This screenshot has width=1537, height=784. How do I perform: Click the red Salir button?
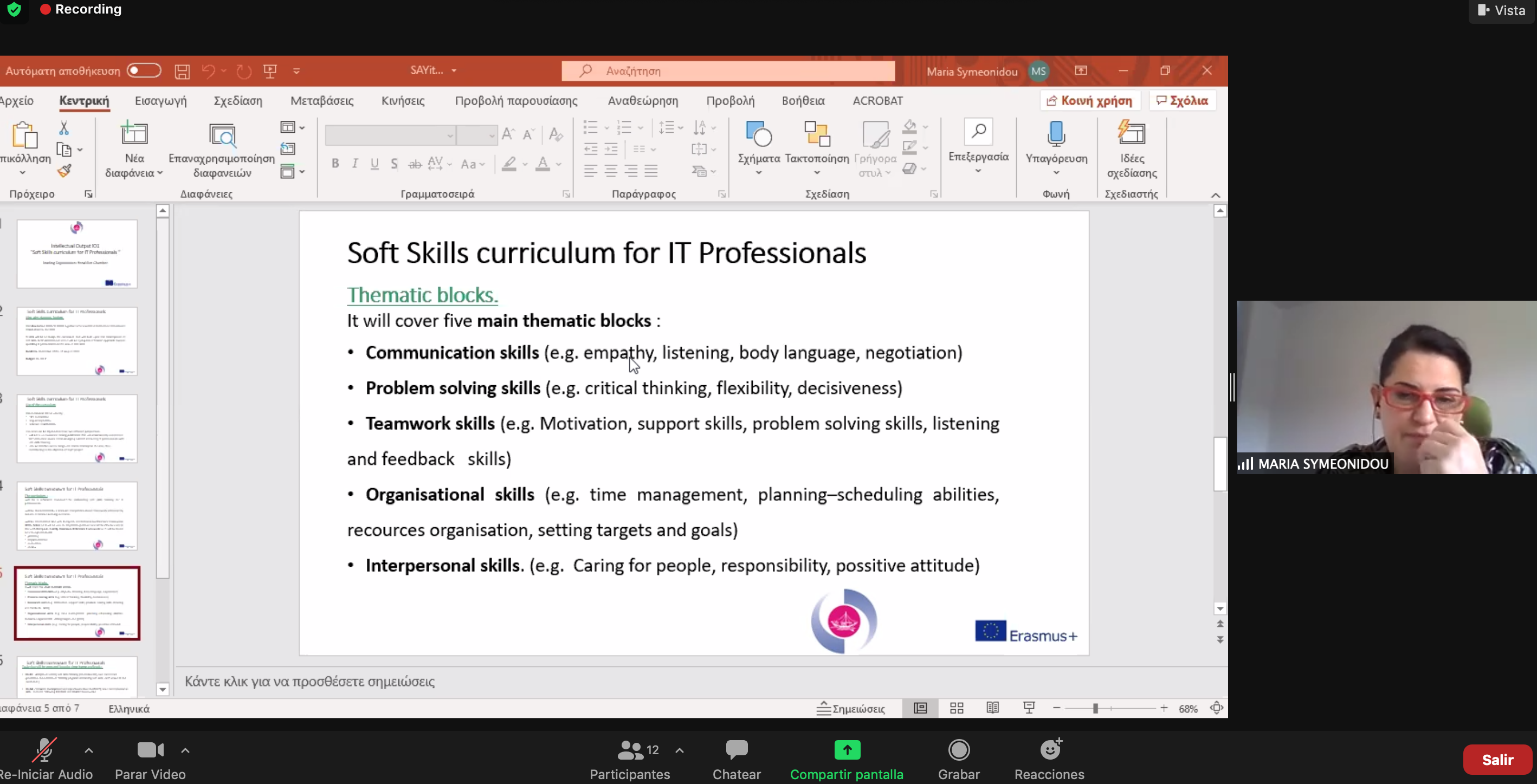point(1497,760)
